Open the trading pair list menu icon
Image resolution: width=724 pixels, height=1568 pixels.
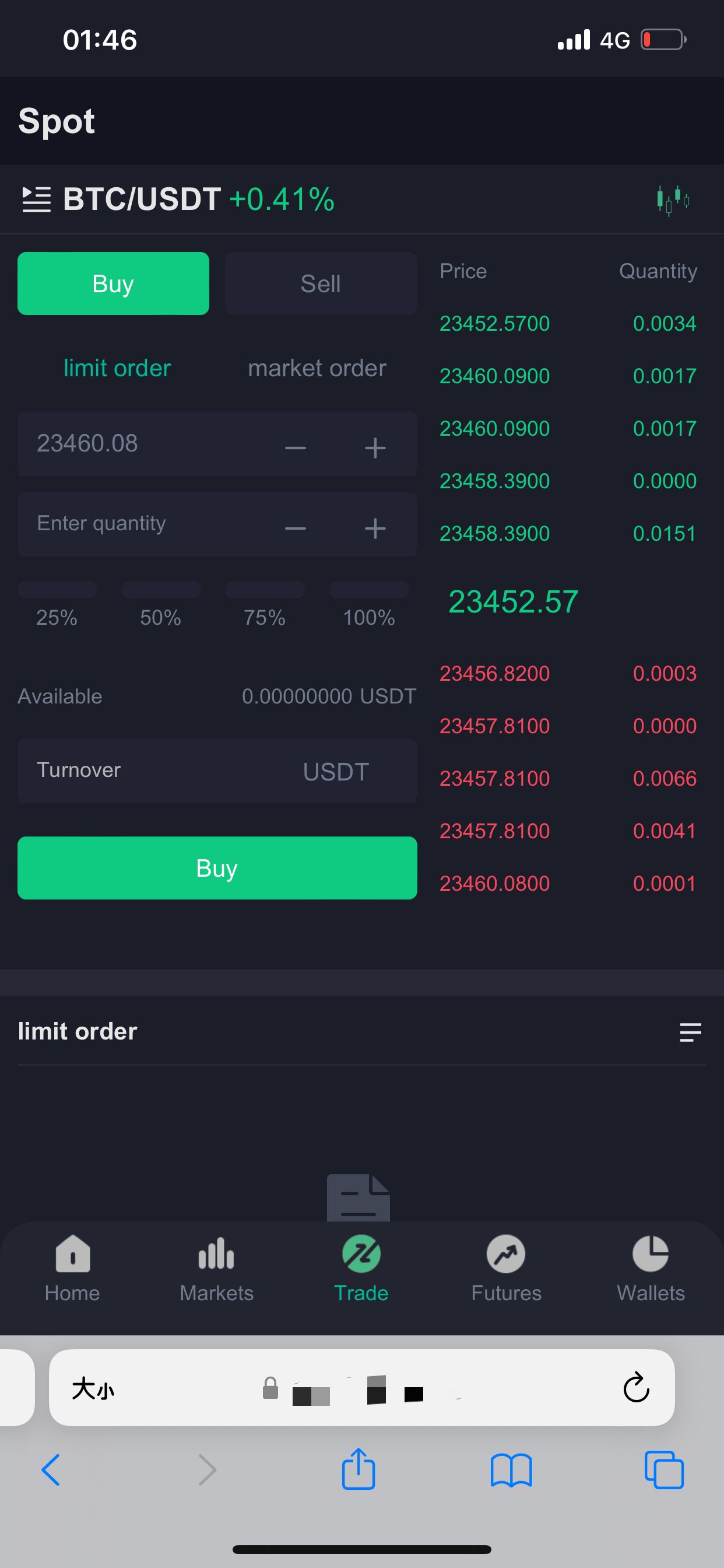tap(37, 199)
